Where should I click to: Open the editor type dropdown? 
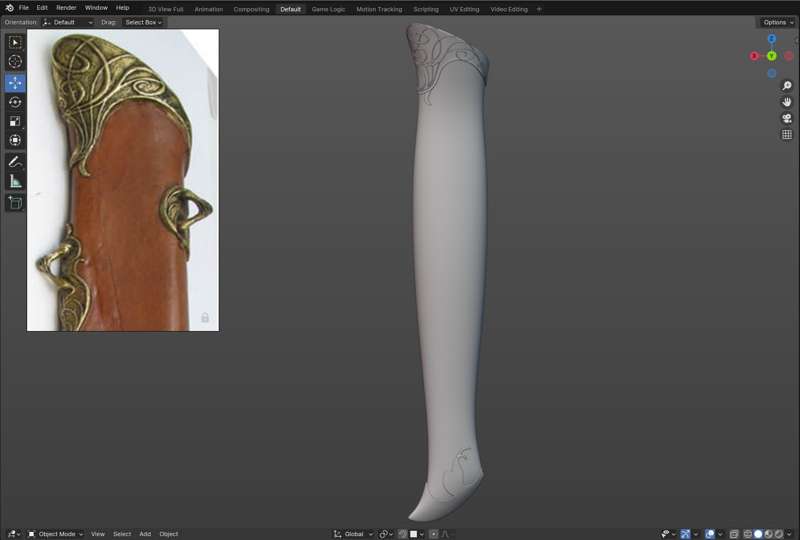point(13,534)
